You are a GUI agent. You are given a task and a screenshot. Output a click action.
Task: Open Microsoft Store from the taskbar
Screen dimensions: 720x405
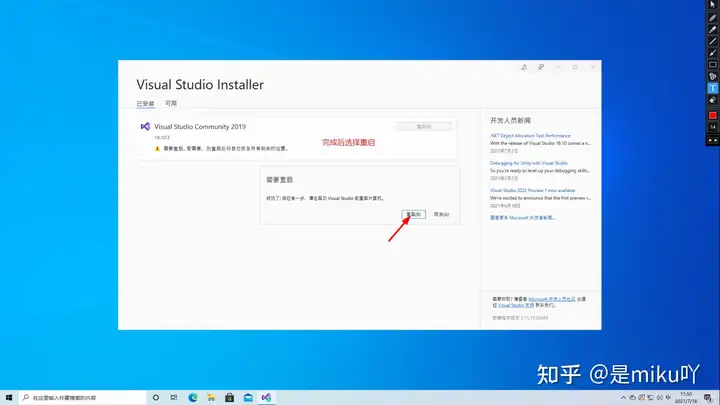(x=230, y=398)
